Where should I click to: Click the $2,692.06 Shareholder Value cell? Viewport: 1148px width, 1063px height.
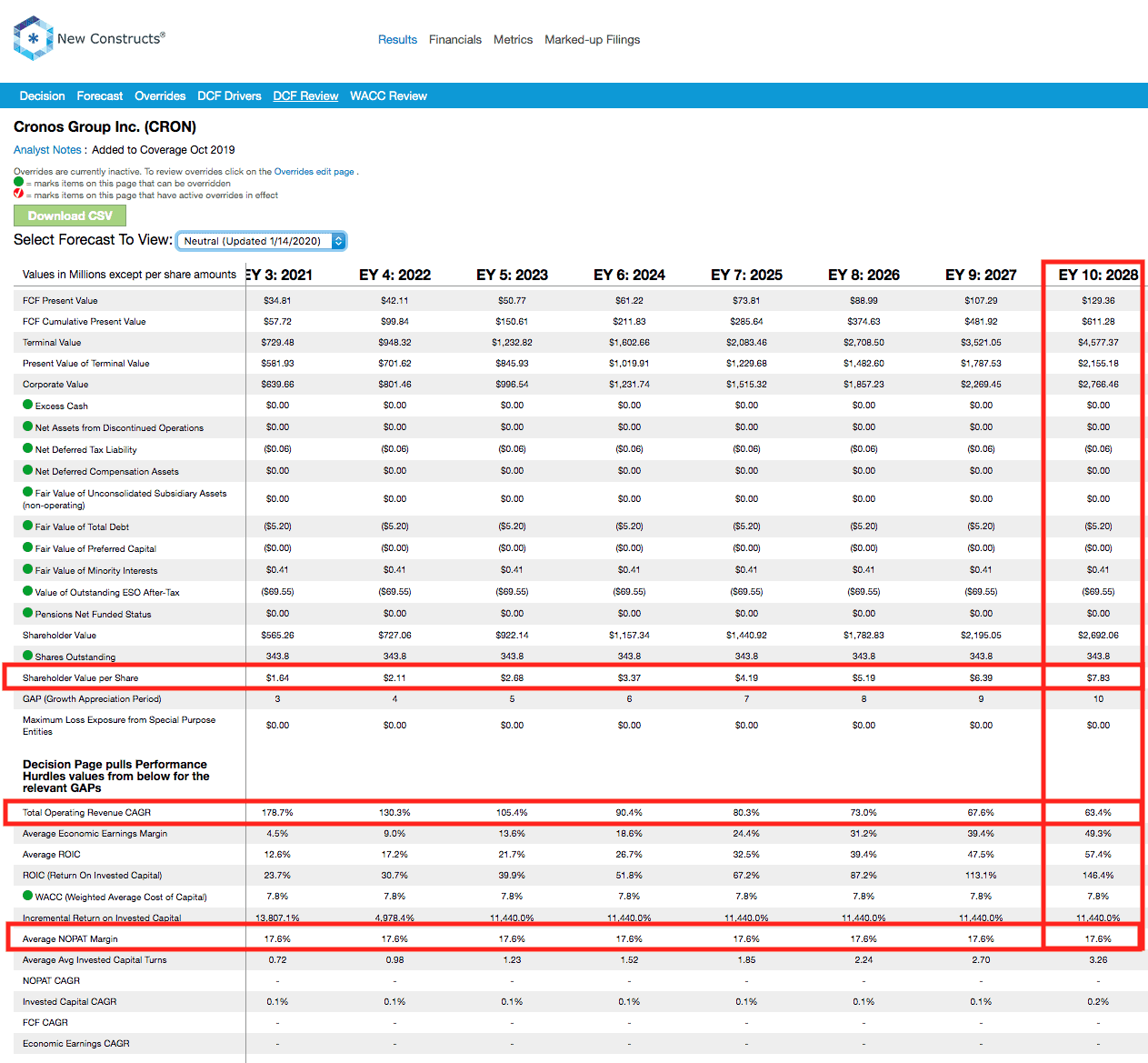[1098, 635]
